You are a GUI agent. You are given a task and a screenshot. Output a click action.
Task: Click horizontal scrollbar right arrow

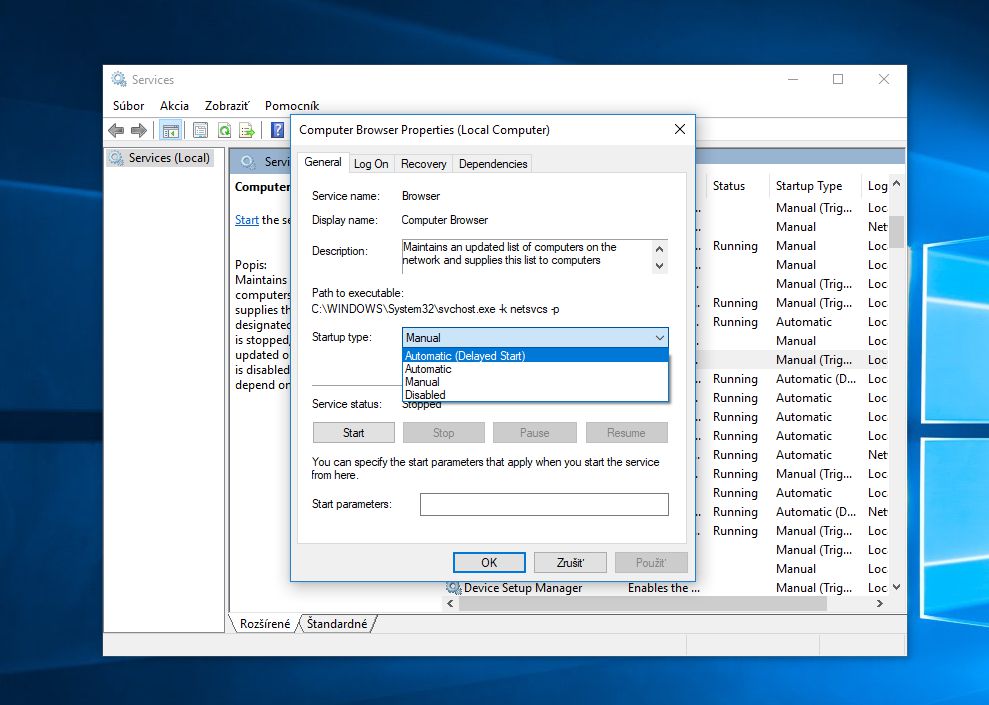click(x=880, y=603)
